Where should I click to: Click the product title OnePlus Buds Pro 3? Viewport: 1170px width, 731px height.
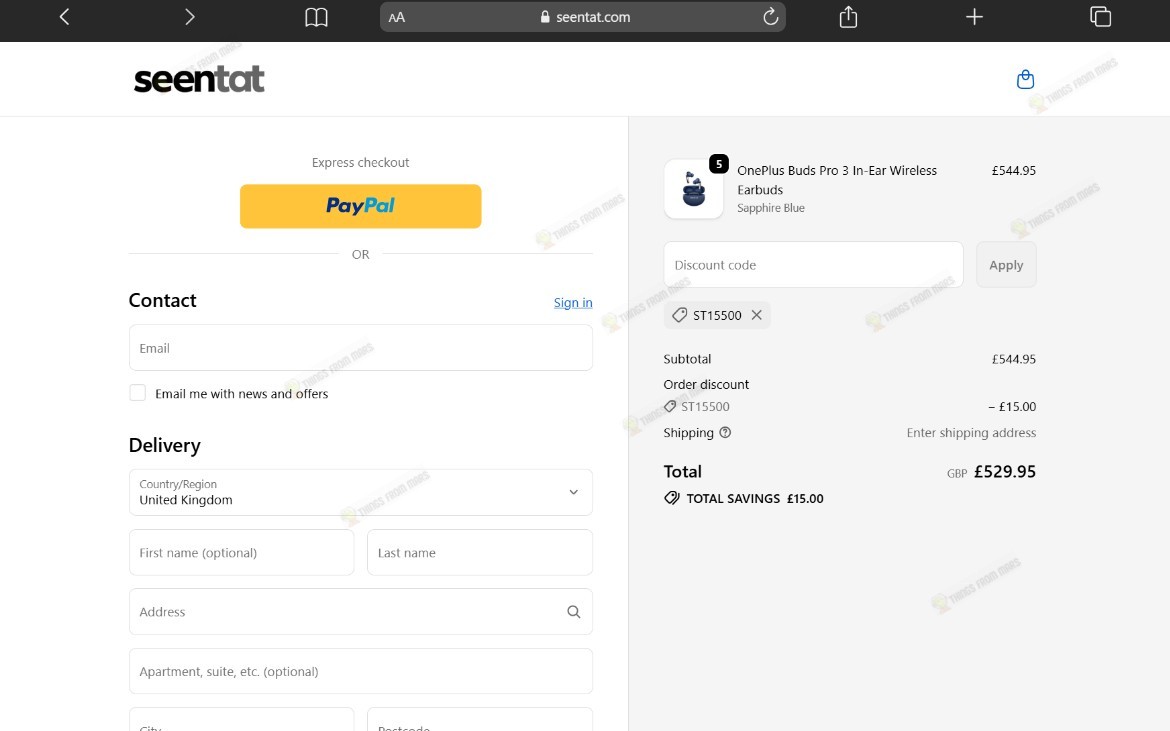point(836,180)
